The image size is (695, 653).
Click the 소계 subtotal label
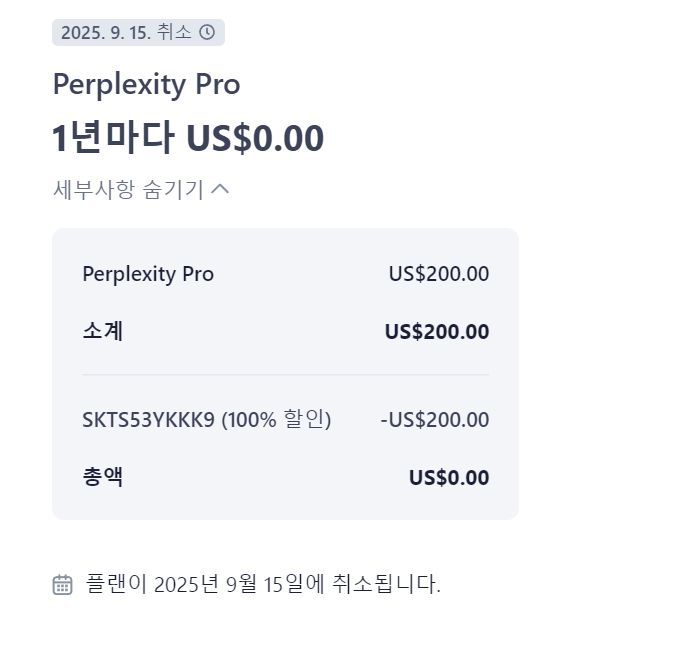[103, 331]
